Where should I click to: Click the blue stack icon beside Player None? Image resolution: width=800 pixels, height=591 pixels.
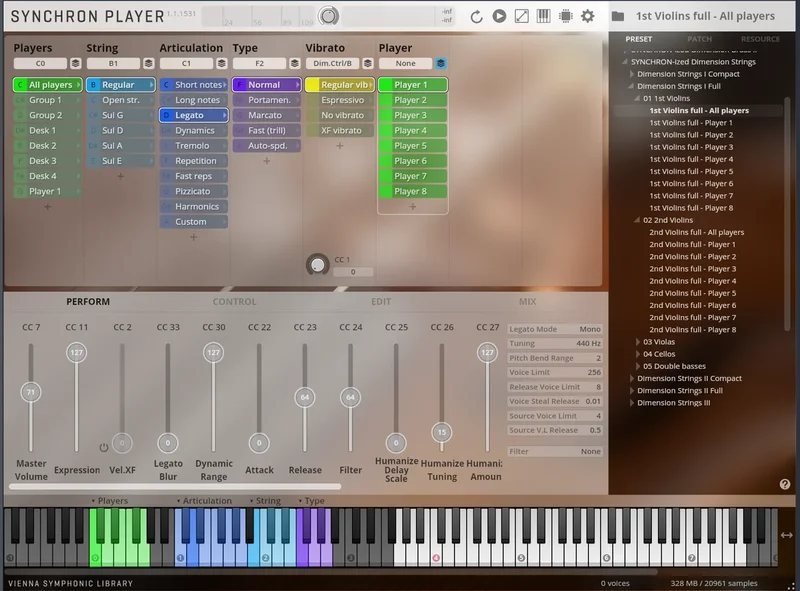[441, 63]
